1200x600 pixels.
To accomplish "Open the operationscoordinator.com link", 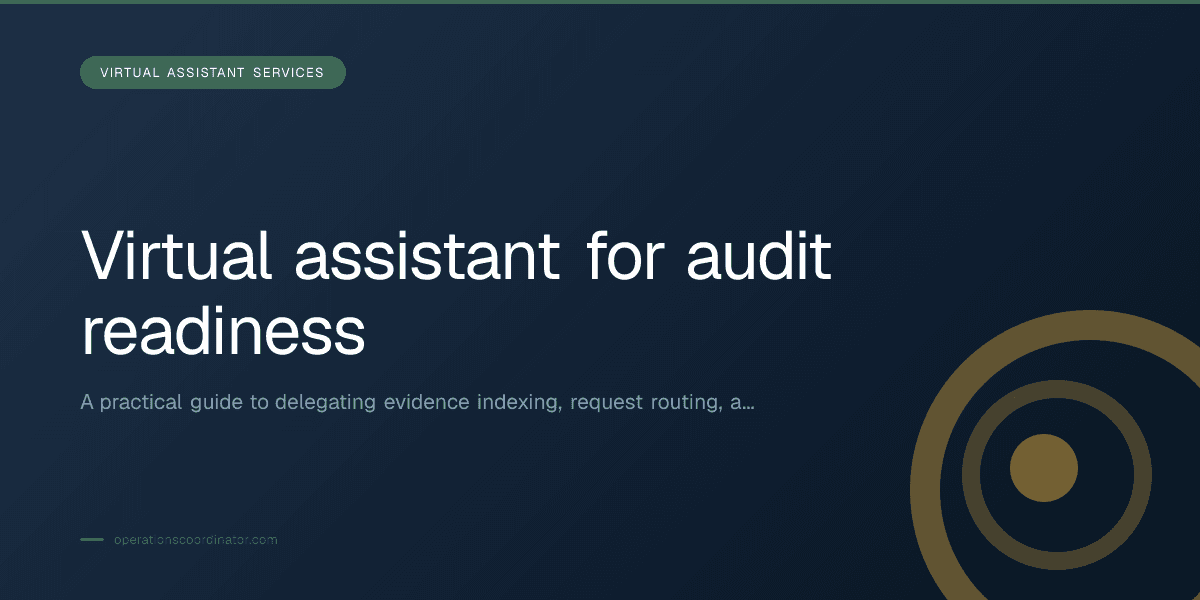I will [195, 540].
